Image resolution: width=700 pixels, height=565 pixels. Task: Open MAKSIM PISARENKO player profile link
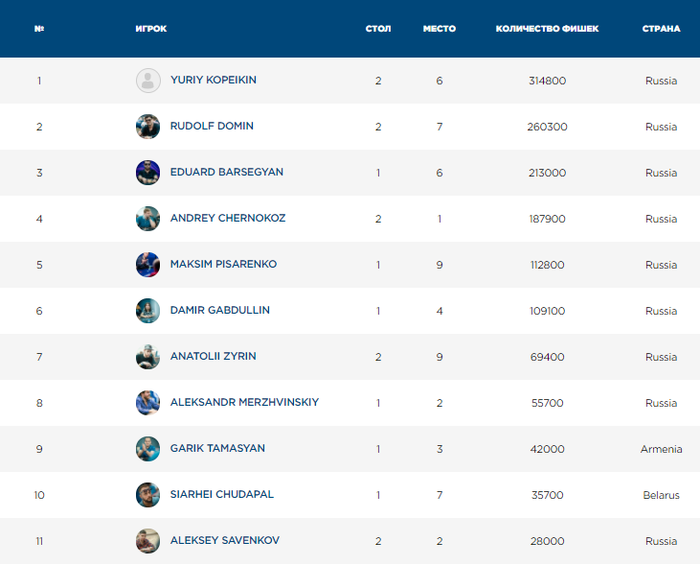point(223,264)
